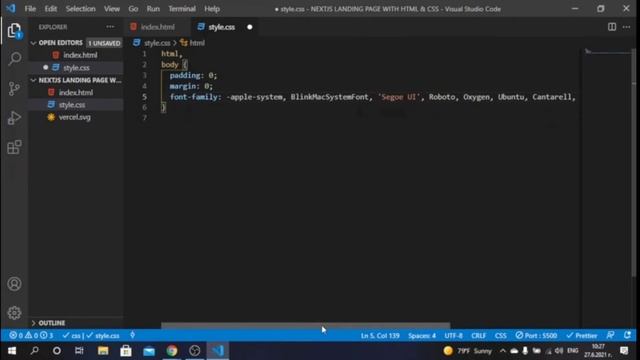
Task: Change language mode CSS in status bar
Action: pos(500,336)
